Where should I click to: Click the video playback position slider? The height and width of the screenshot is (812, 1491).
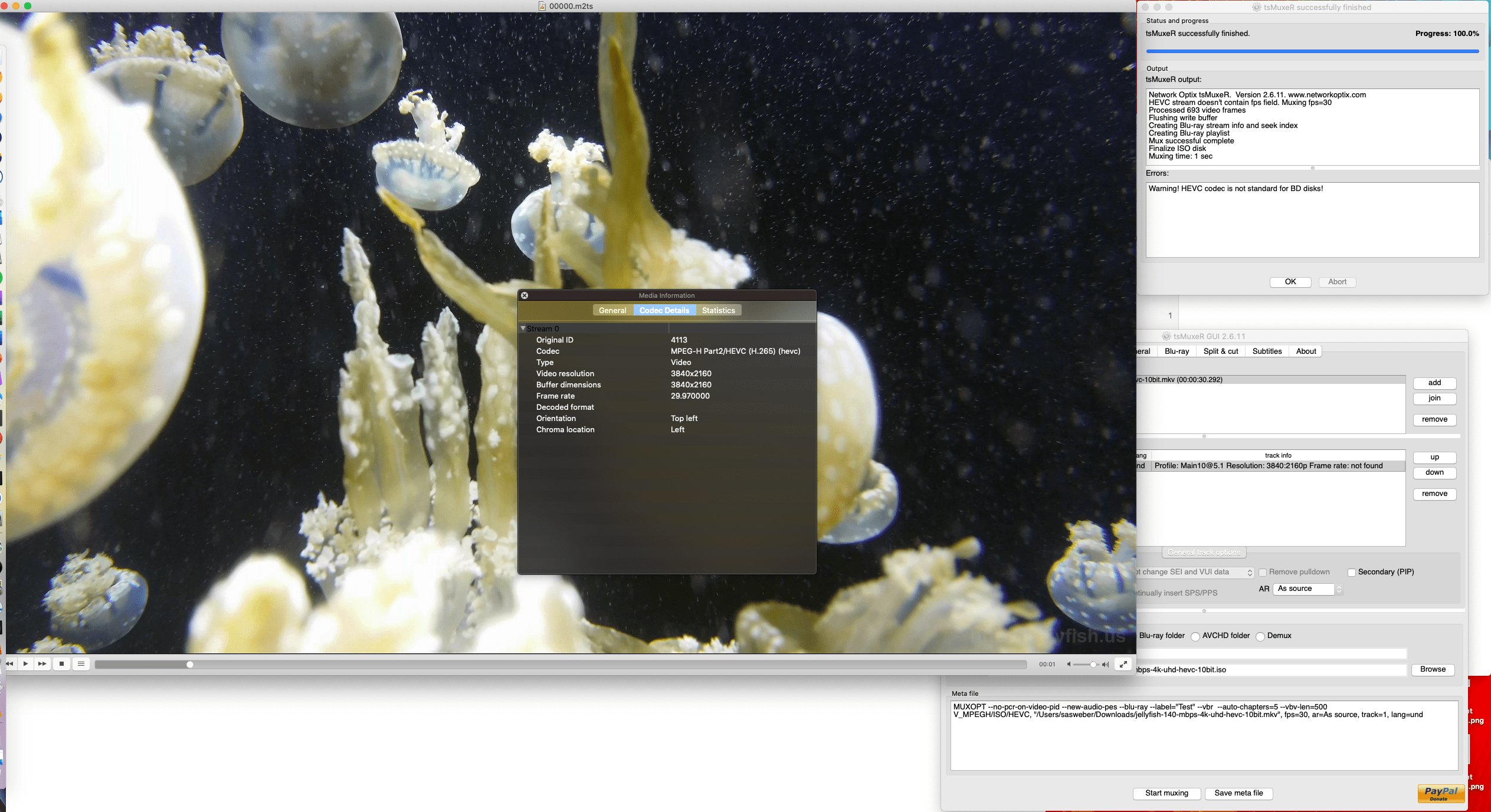click(x=561, y=665)
